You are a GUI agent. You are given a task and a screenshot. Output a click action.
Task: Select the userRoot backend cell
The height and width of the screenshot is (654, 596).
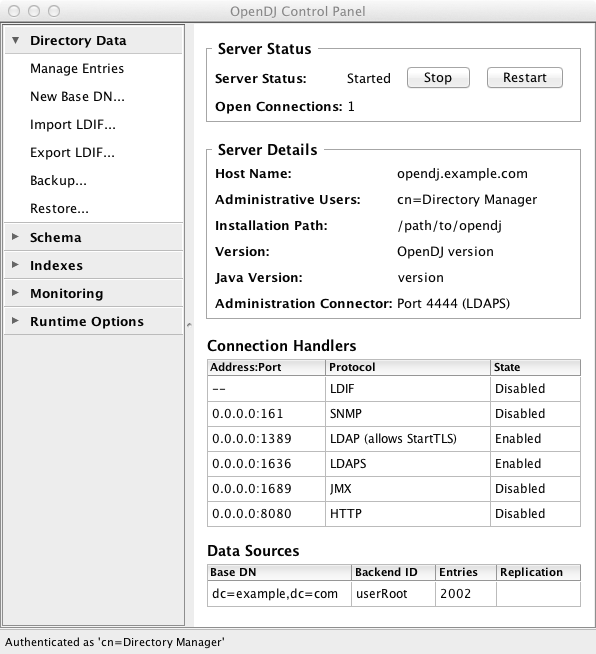pos(394,594)
